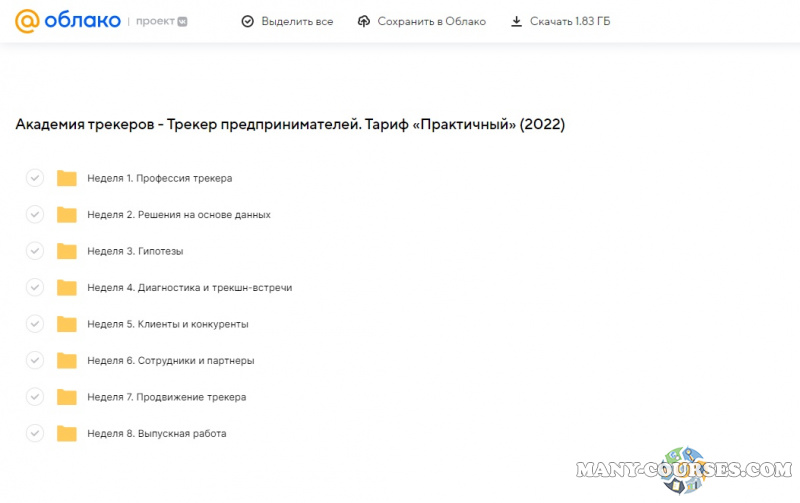The height and width of the screenshot is (503, 800).
Task: Click the folder icon for Неделя 5
Action: 67,324
